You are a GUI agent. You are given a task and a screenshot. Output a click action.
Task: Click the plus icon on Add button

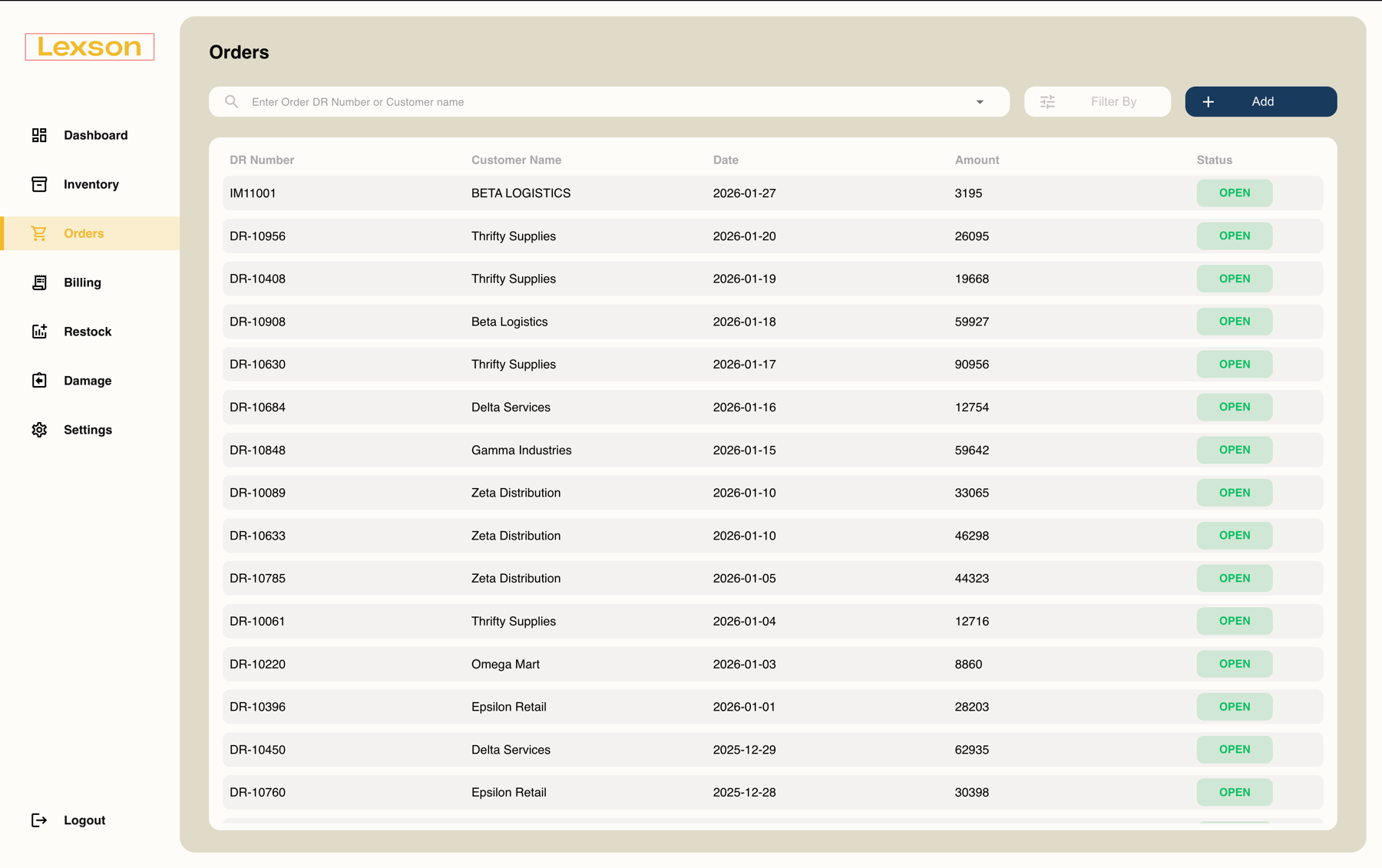click(x=1209, y=101)
